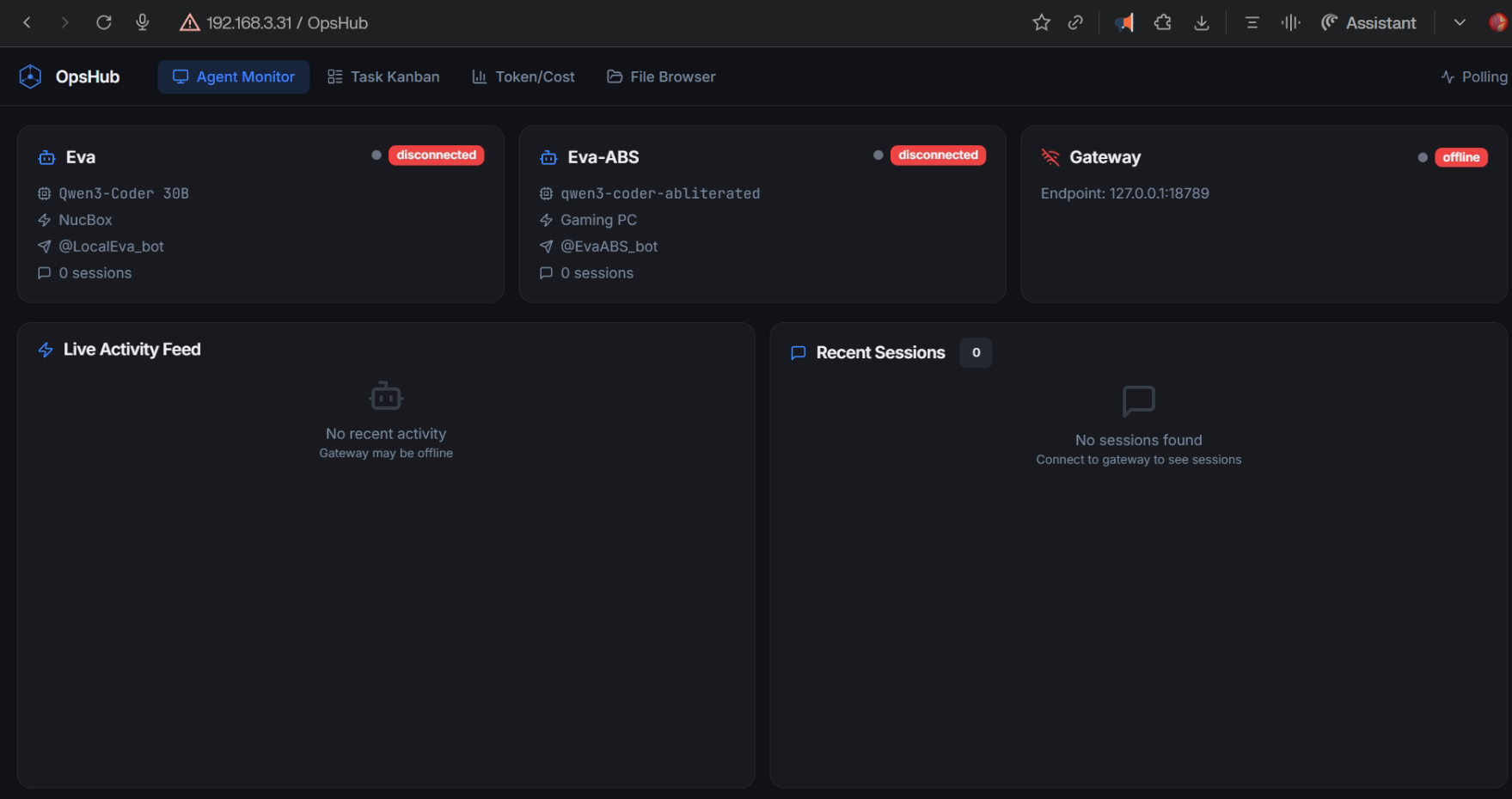1512x799 pixels.
Task: Open the File Browser tab
Action: click(x=661, y=76)
